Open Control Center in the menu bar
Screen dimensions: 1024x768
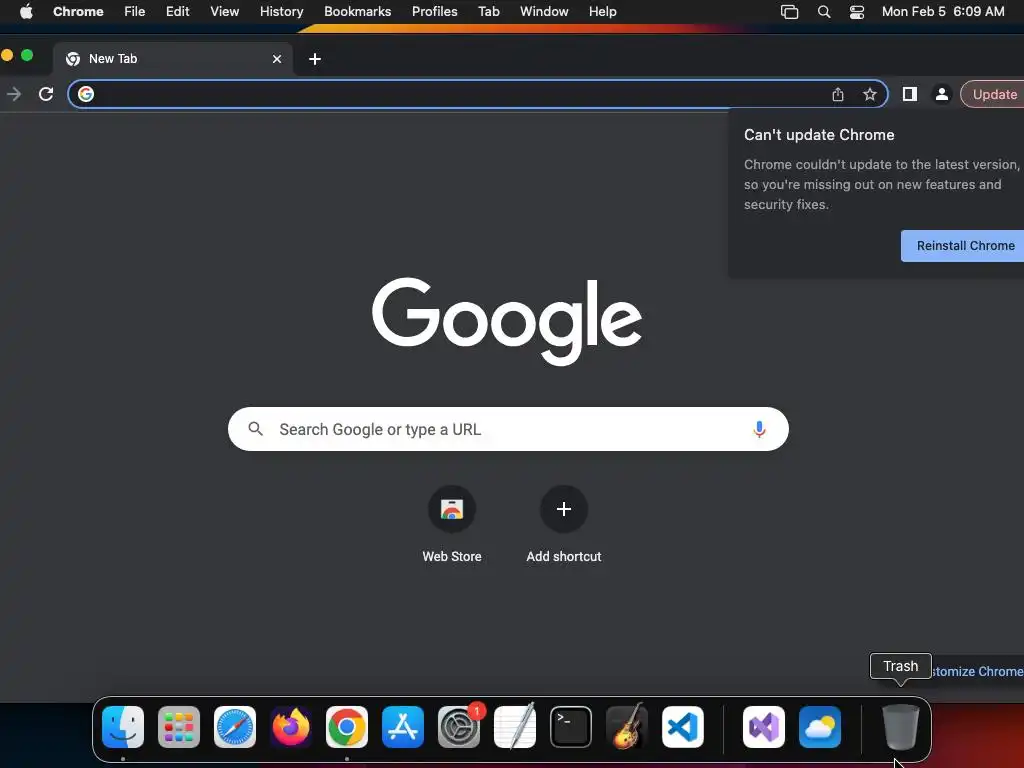click(857, 12)
